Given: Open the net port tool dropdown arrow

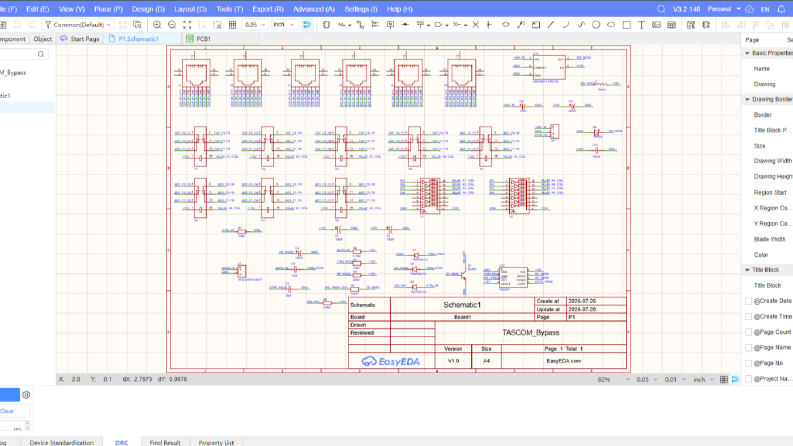Looking at the screenshot, I should 447,25.
